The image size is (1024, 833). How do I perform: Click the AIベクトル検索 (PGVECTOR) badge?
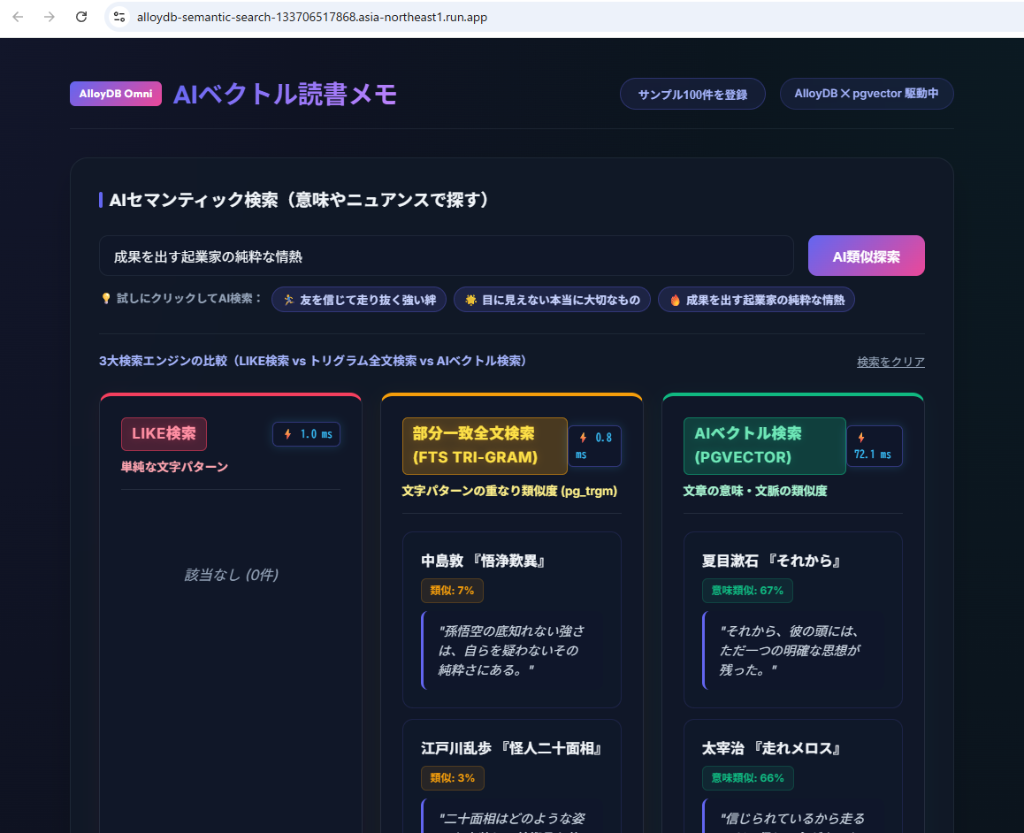click(x=764, y=445)
